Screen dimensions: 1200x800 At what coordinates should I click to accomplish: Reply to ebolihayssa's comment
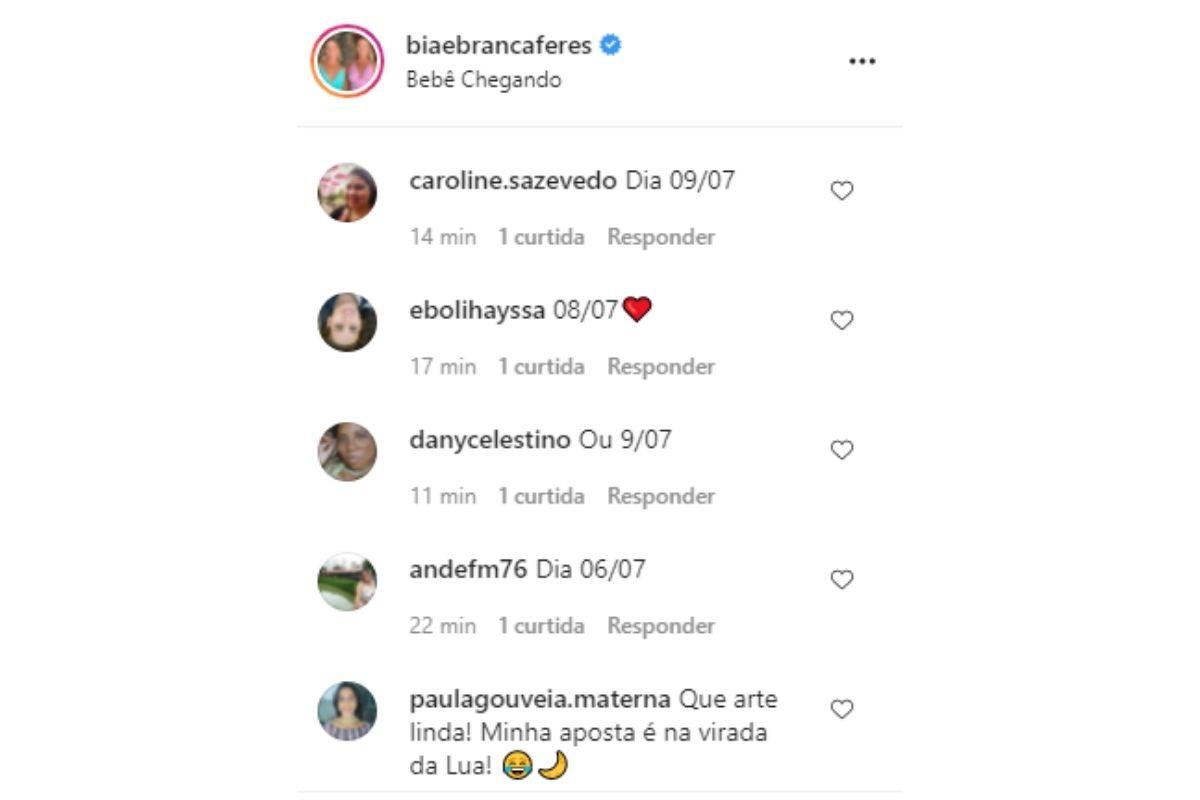pos(661,366)
